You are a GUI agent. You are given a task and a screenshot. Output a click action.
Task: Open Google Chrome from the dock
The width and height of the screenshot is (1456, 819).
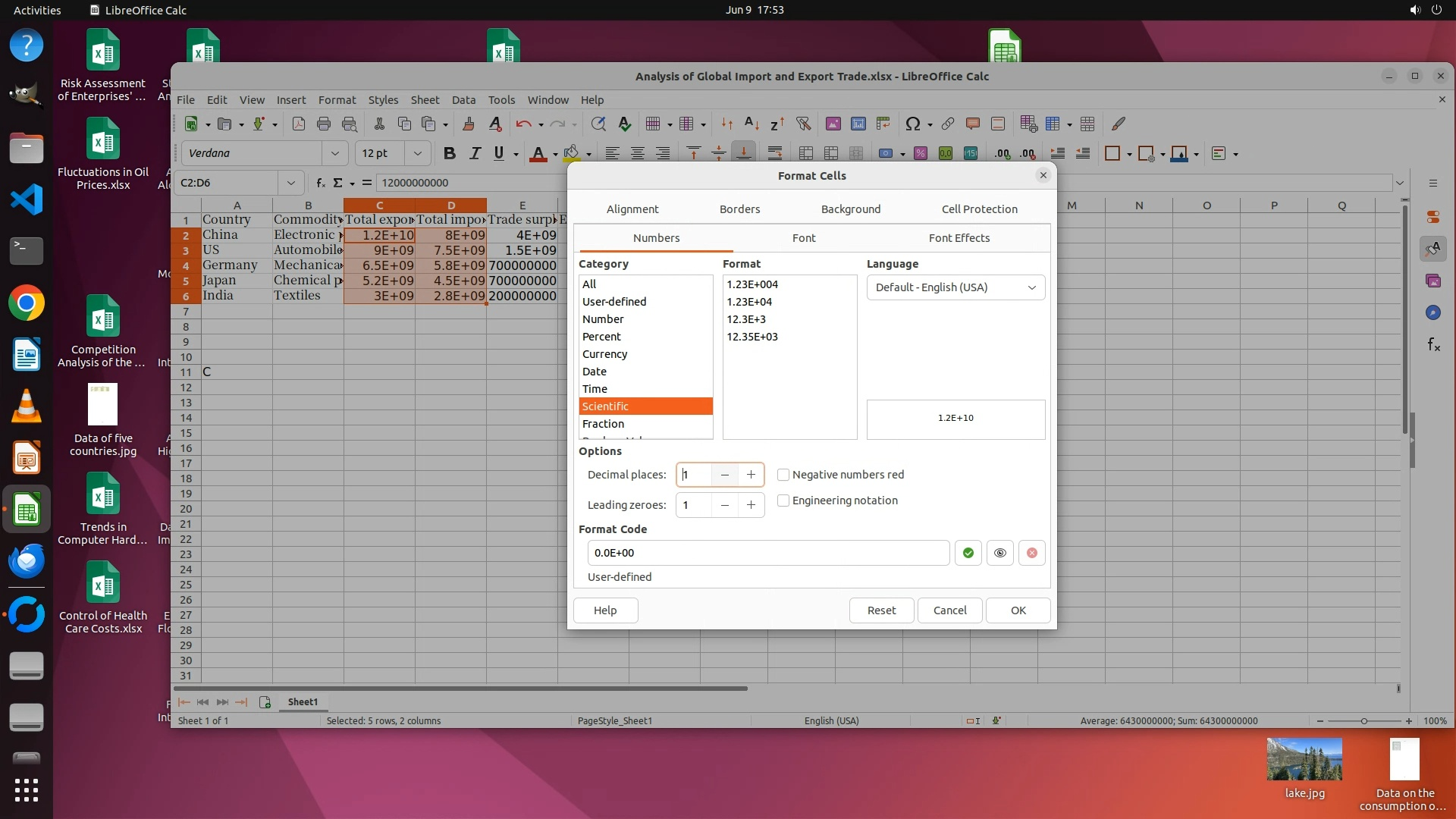point(27,303)
